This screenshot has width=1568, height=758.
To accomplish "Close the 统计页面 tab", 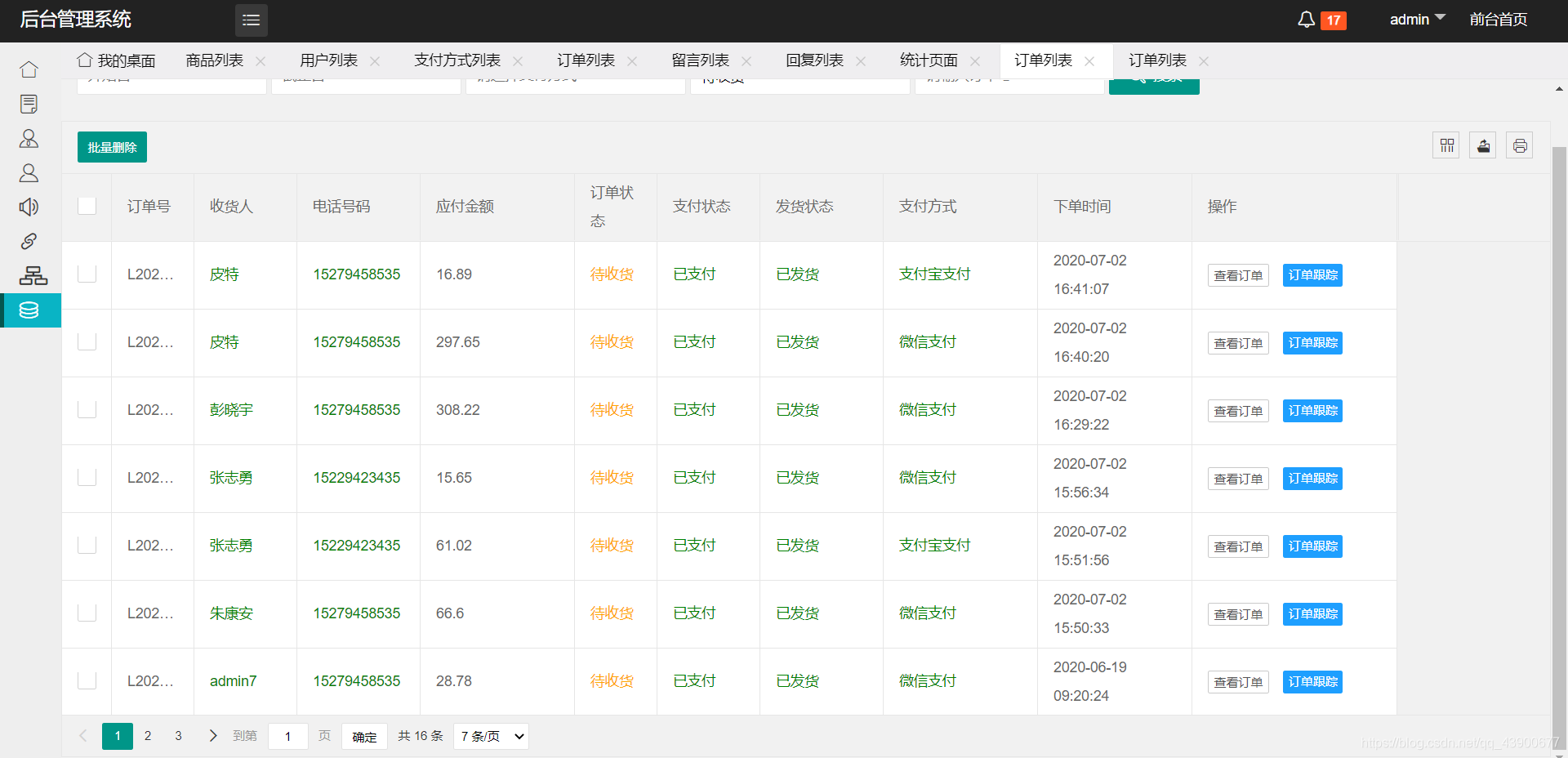I will (x=975, y=61).
